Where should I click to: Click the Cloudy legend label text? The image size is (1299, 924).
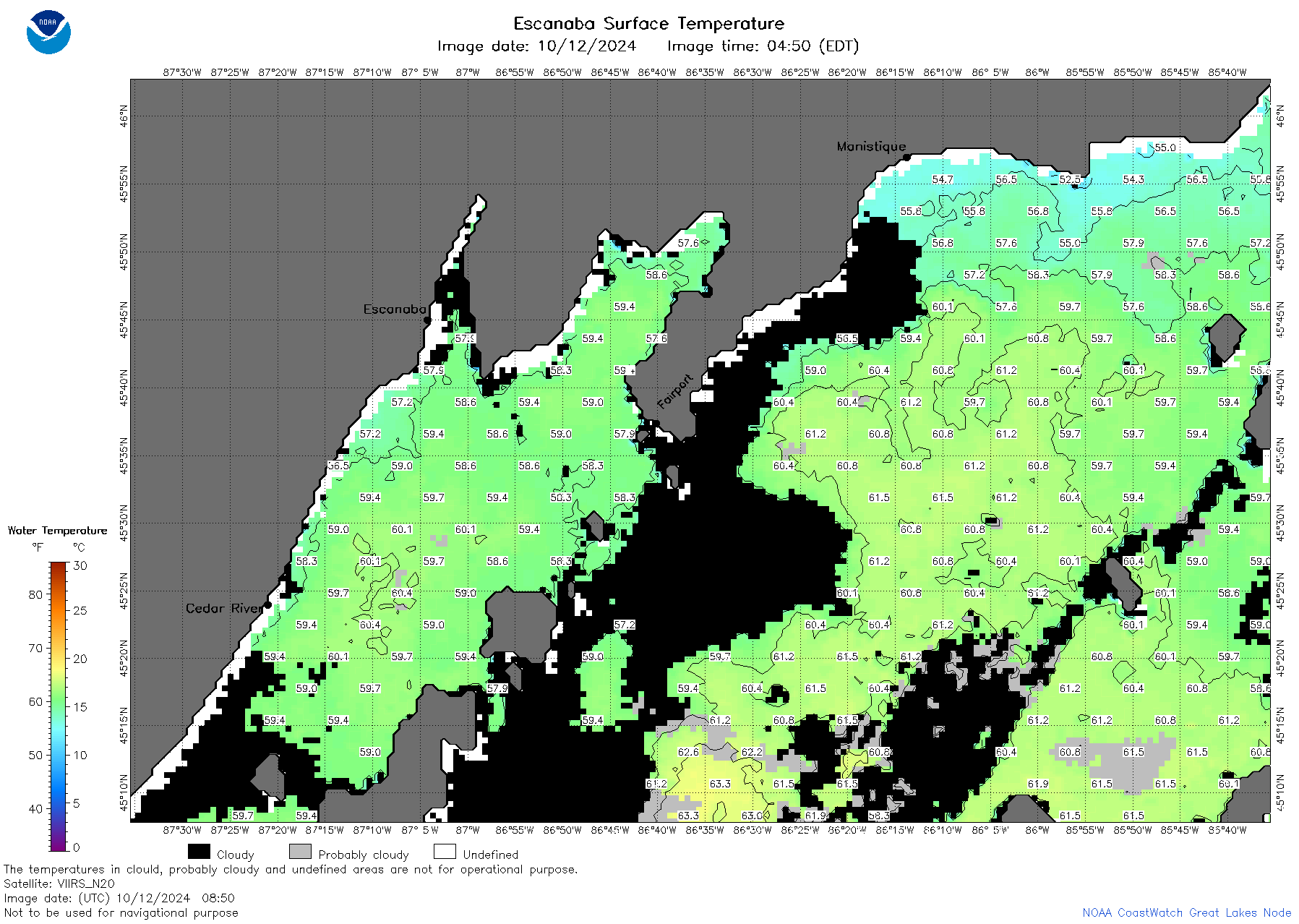(x=236, y=855)
